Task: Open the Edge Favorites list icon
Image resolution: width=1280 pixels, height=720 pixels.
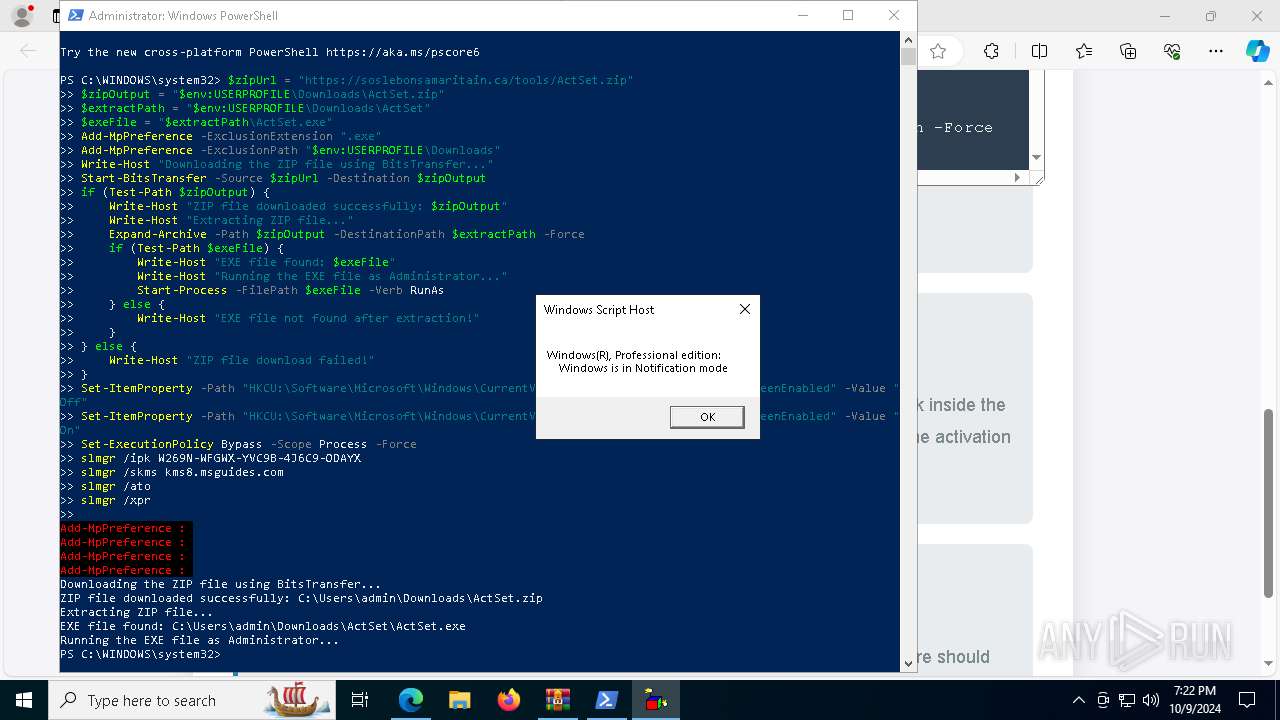Action: (x=1084, y=51)
